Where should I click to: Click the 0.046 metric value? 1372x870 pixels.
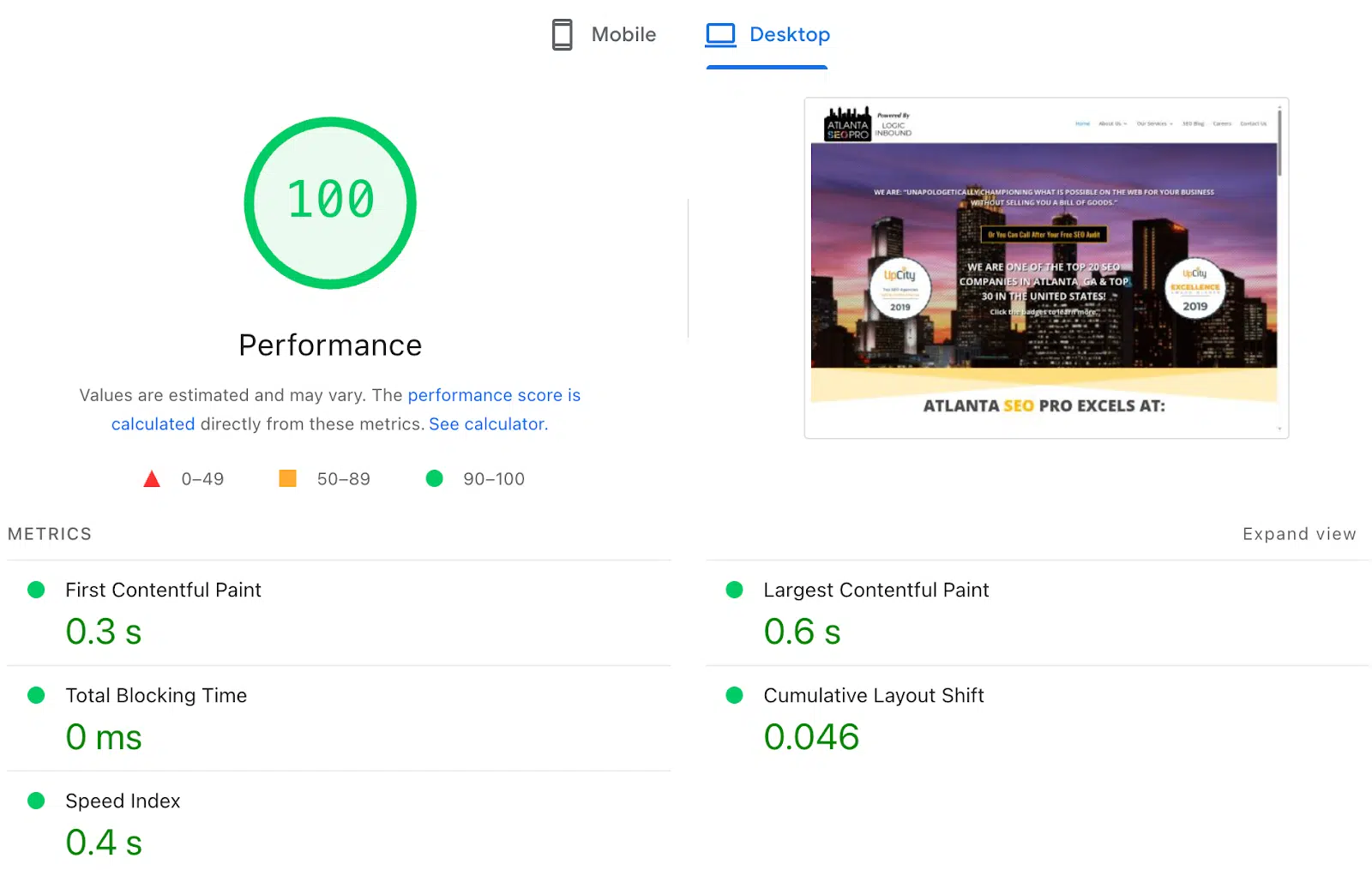click(x=811, y=737)
